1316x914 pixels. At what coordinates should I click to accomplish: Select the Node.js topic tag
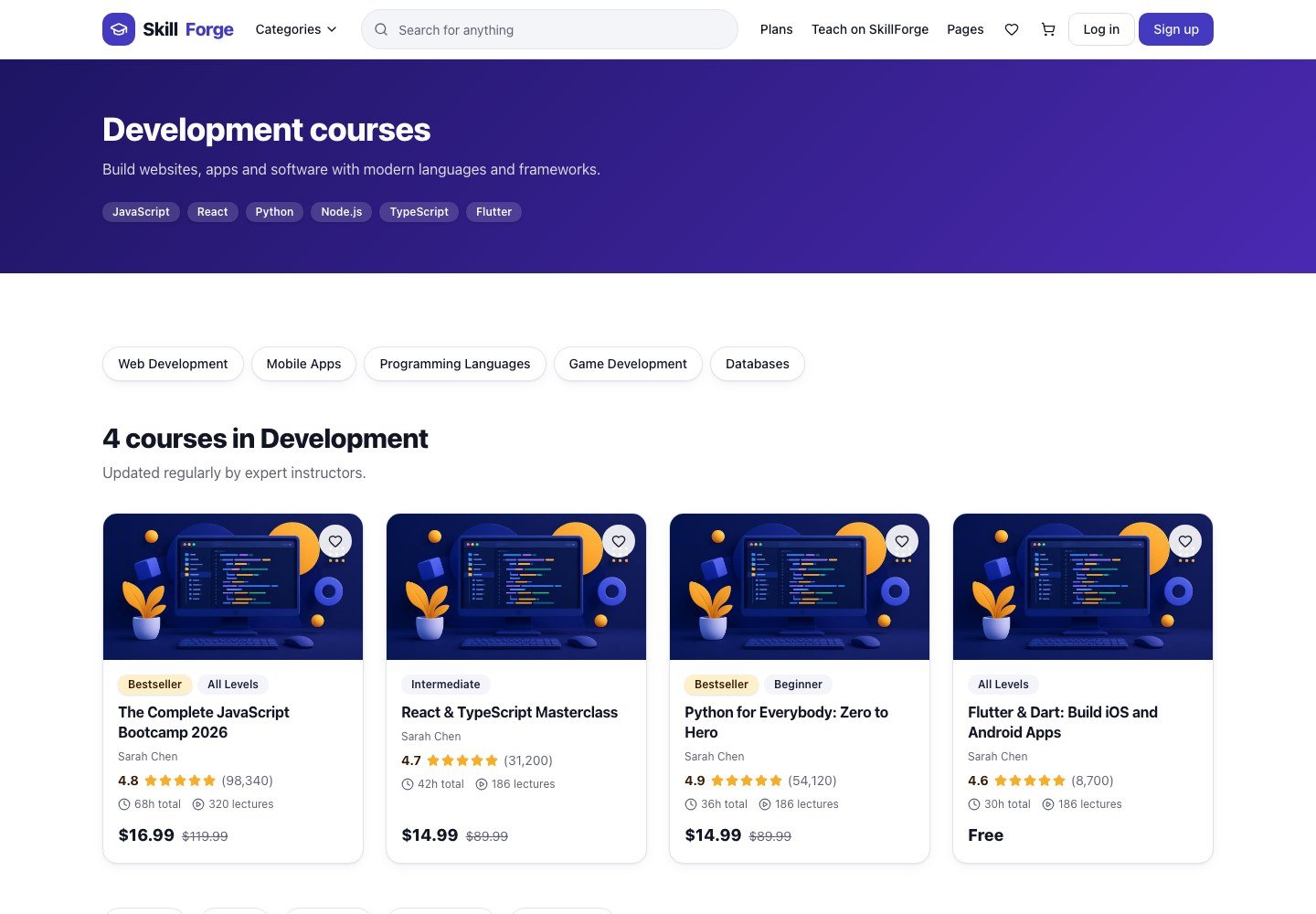[x=342, y=212]
